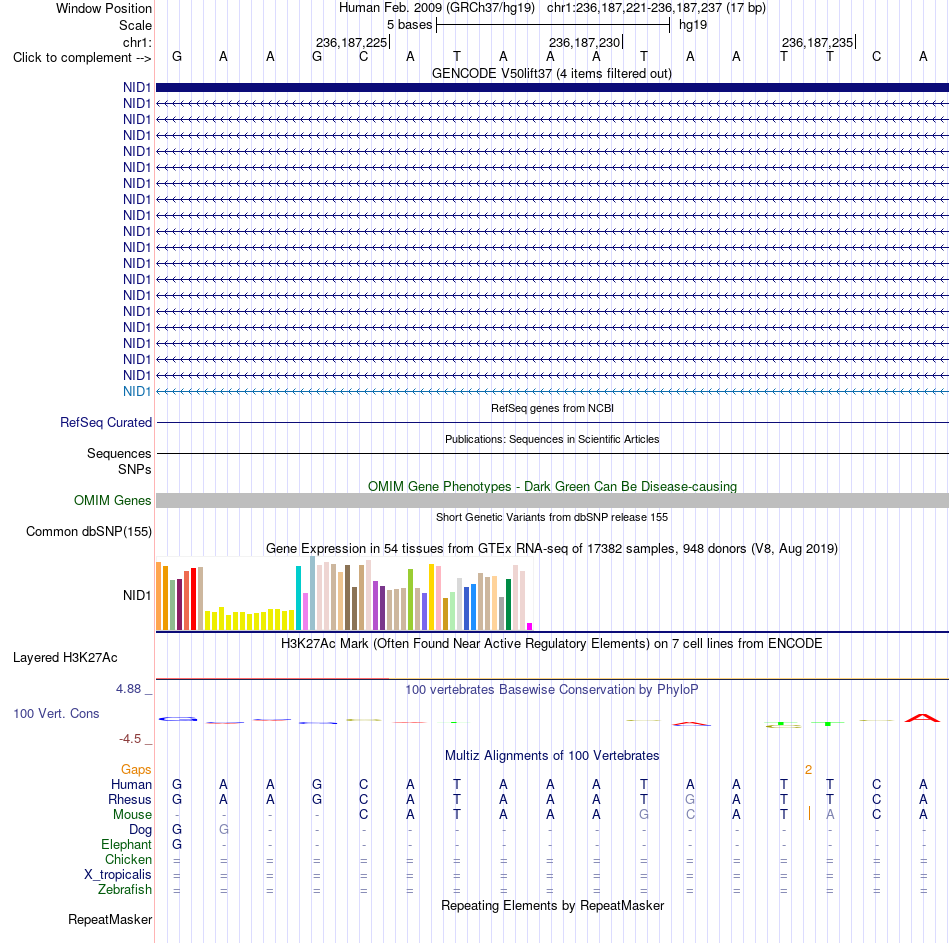
Task: Open the 'H3K27Ac Mark' ENCODE track title
Action: pos(552,644)
